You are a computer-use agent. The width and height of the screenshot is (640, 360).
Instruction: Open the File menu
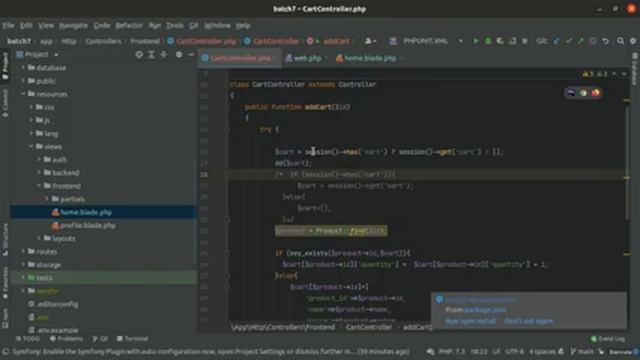pyautogui.click(x=8, y=25)
